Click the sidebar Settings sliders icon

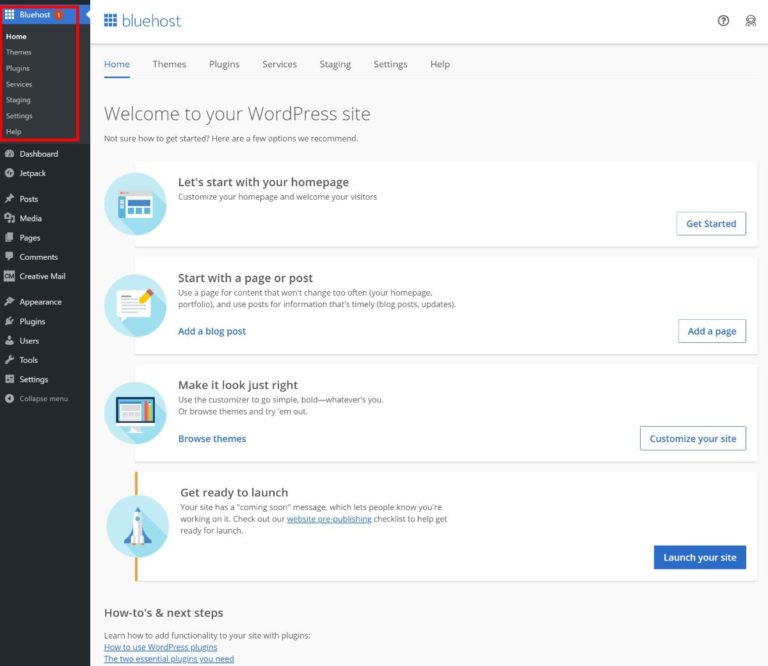click(9, 379)
